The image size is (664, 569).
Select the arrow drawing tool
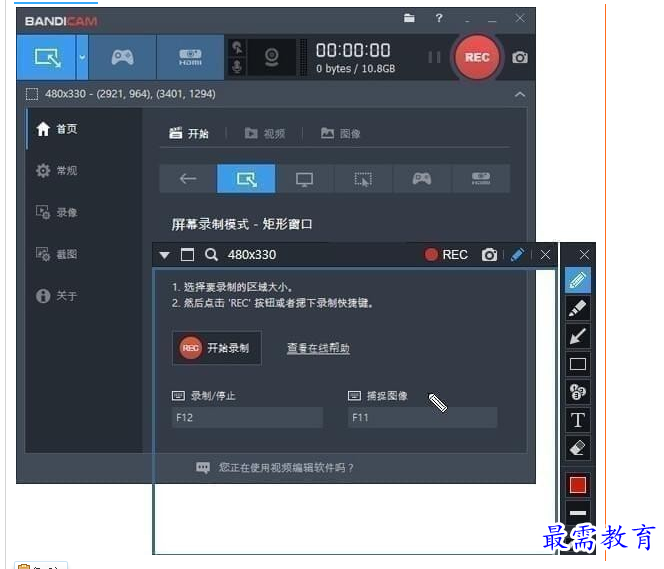(578, 336)
